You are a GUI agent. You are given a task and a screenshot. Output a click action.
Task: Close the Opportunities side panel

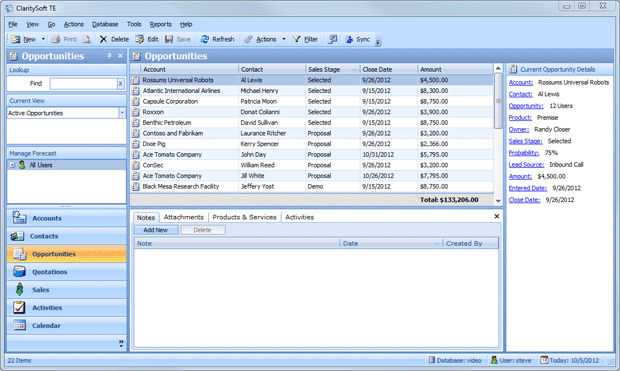click(x=120, y=56)
